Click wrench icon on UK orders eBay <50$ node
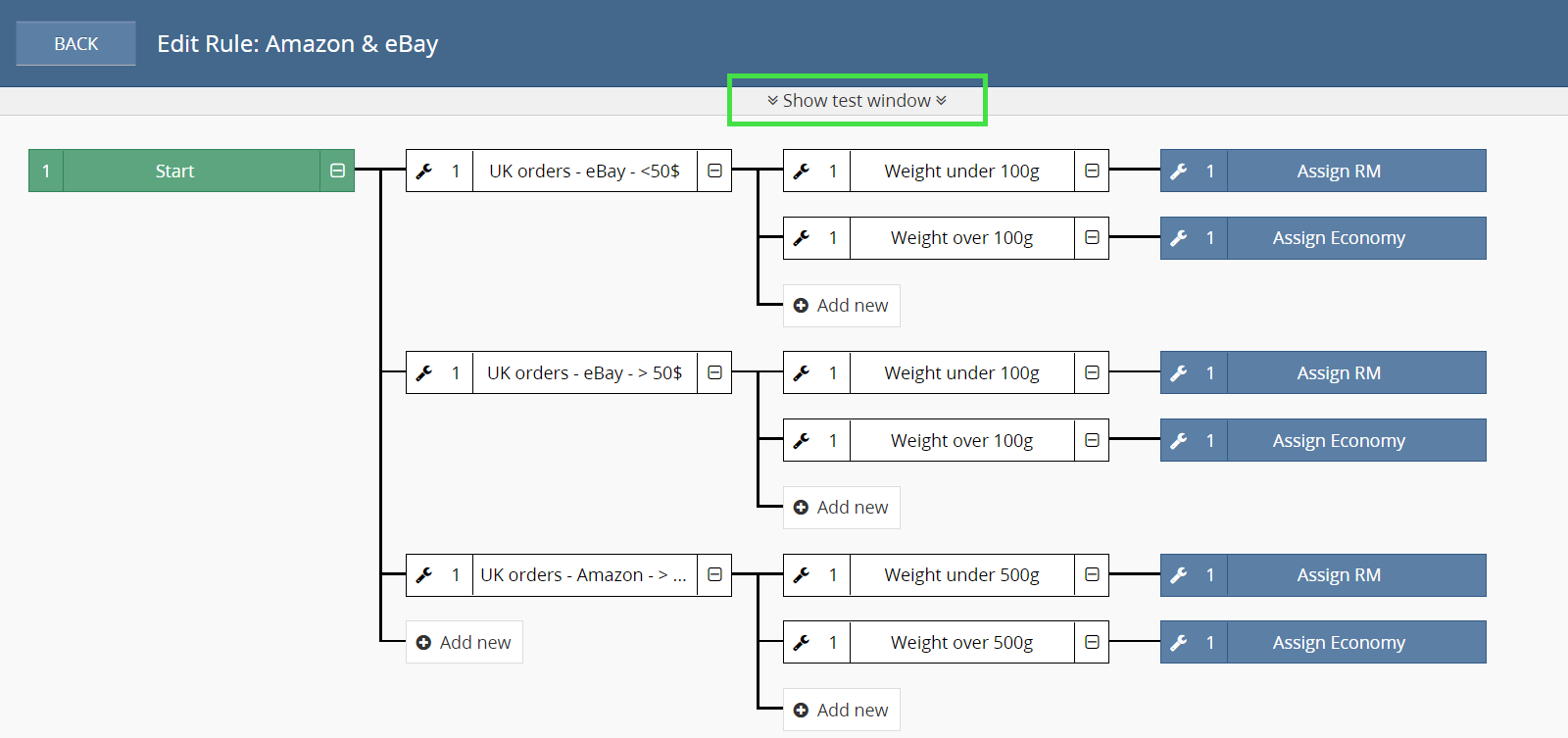 tap(424, 171)
